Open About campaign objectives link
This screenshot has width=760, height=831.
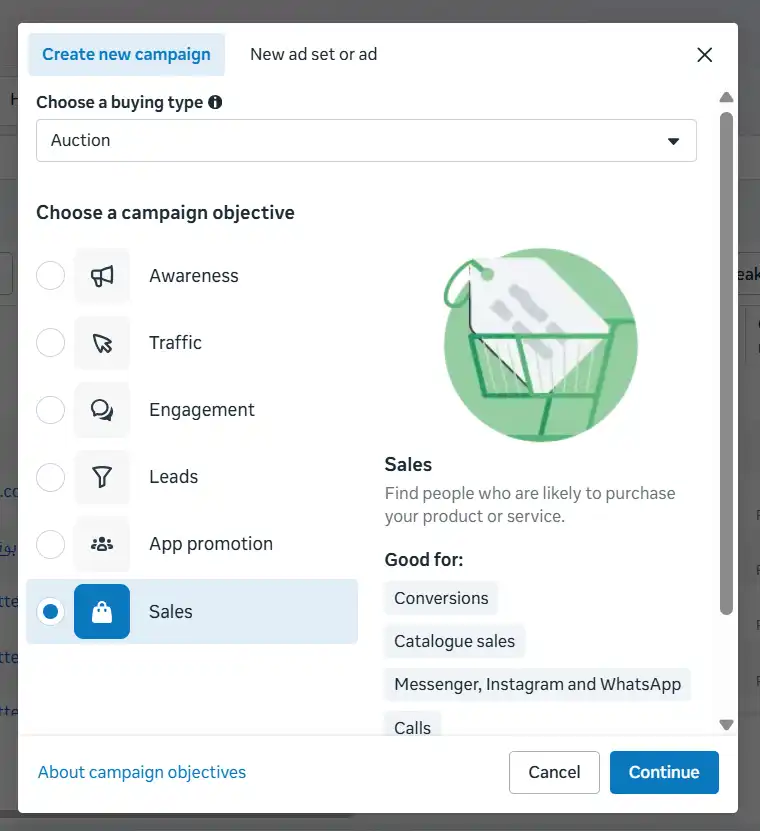pyautogui.click(x=142, y=772)
